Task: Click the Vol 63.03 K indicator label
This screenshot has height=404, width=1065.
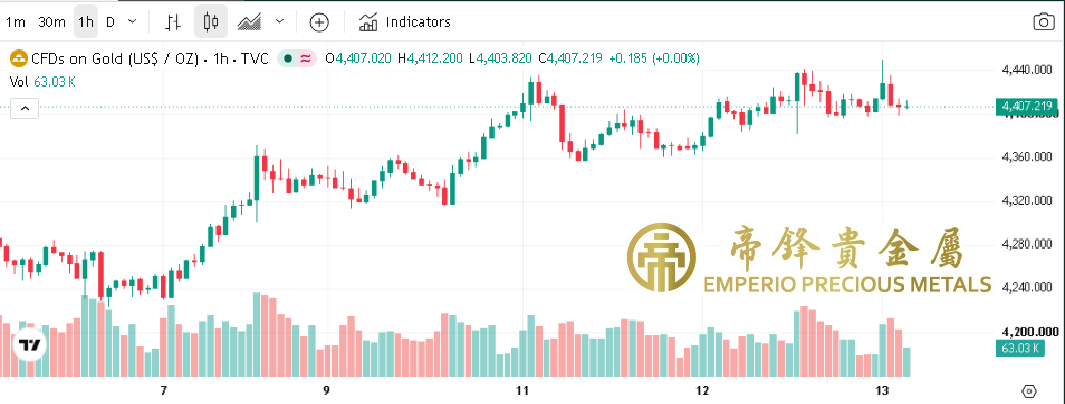Action: point(43,82)
